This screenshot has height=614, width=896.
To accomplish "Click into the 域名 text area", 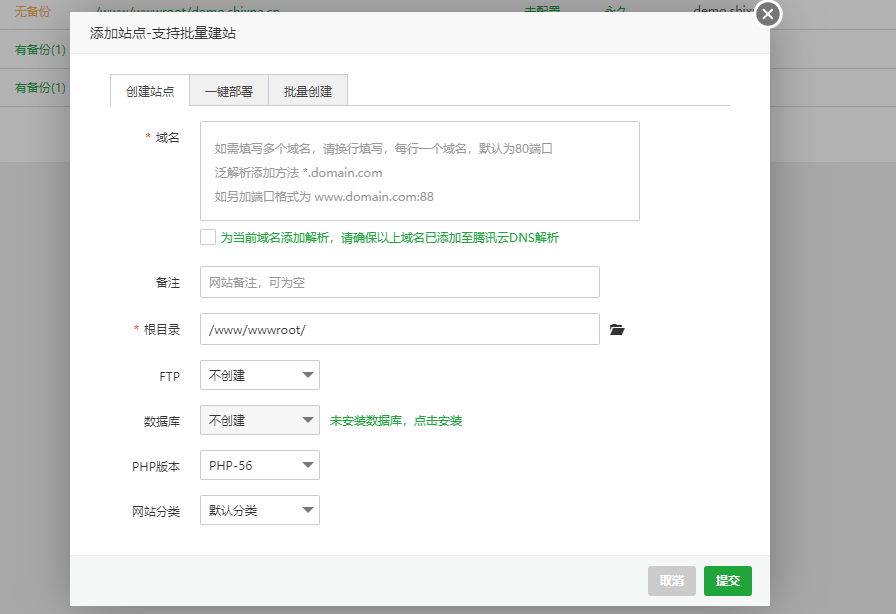I will (419, 171).
